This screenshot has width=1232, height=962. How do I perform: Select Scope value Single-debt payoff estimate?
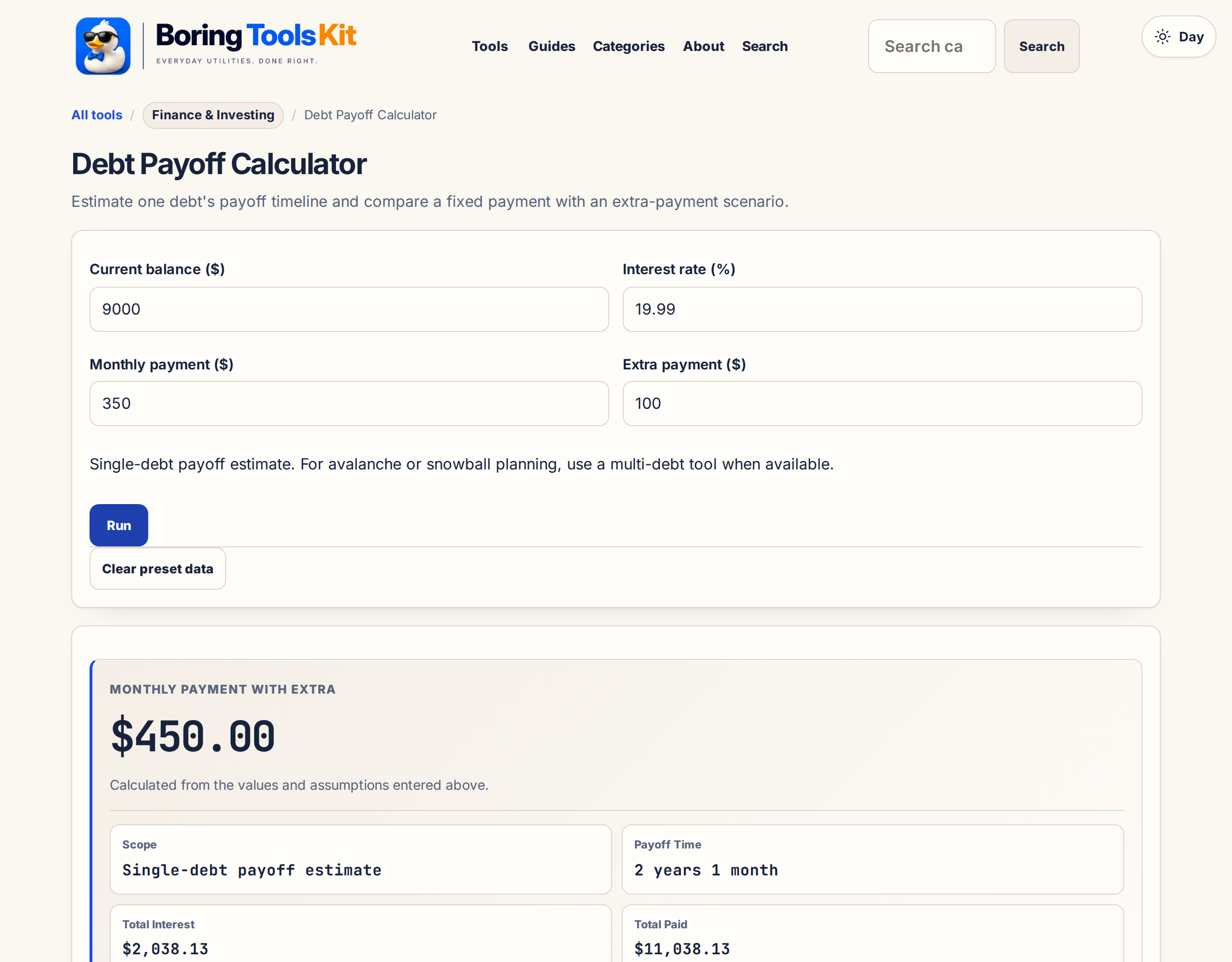(x=252, y=870)
